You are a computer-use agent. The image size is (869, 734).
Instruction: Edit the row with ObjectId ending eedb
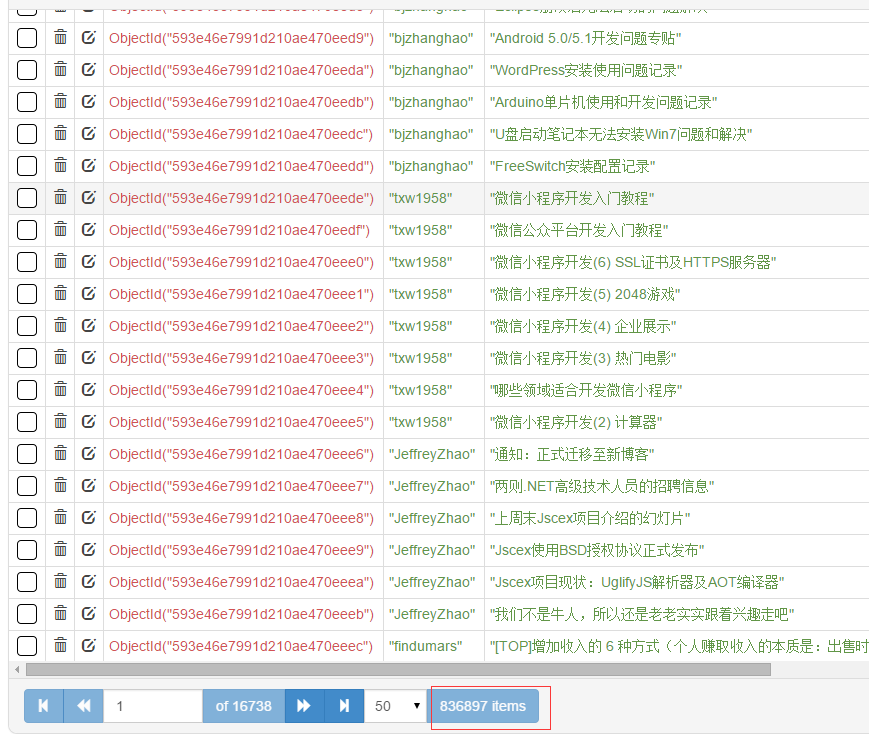(x=89, y=101)
